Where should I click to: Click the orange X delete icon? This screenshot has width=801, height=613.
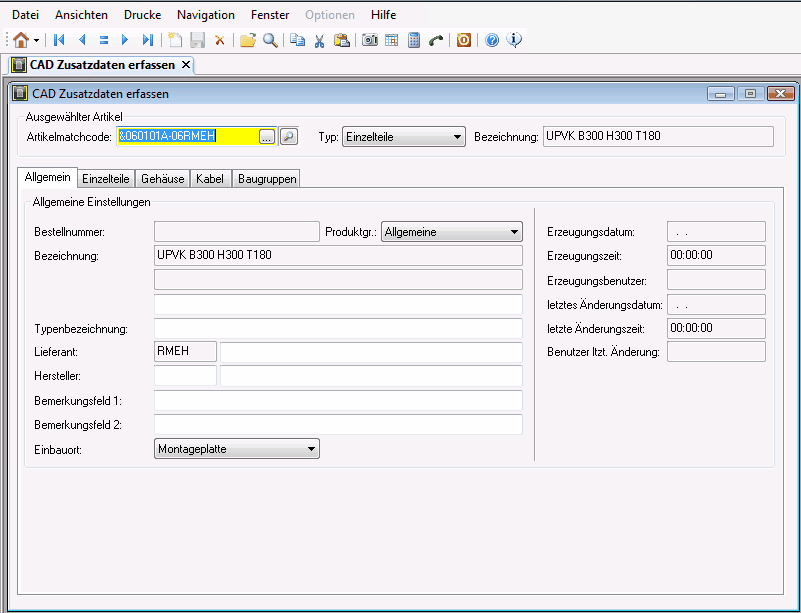pos(220,40)
